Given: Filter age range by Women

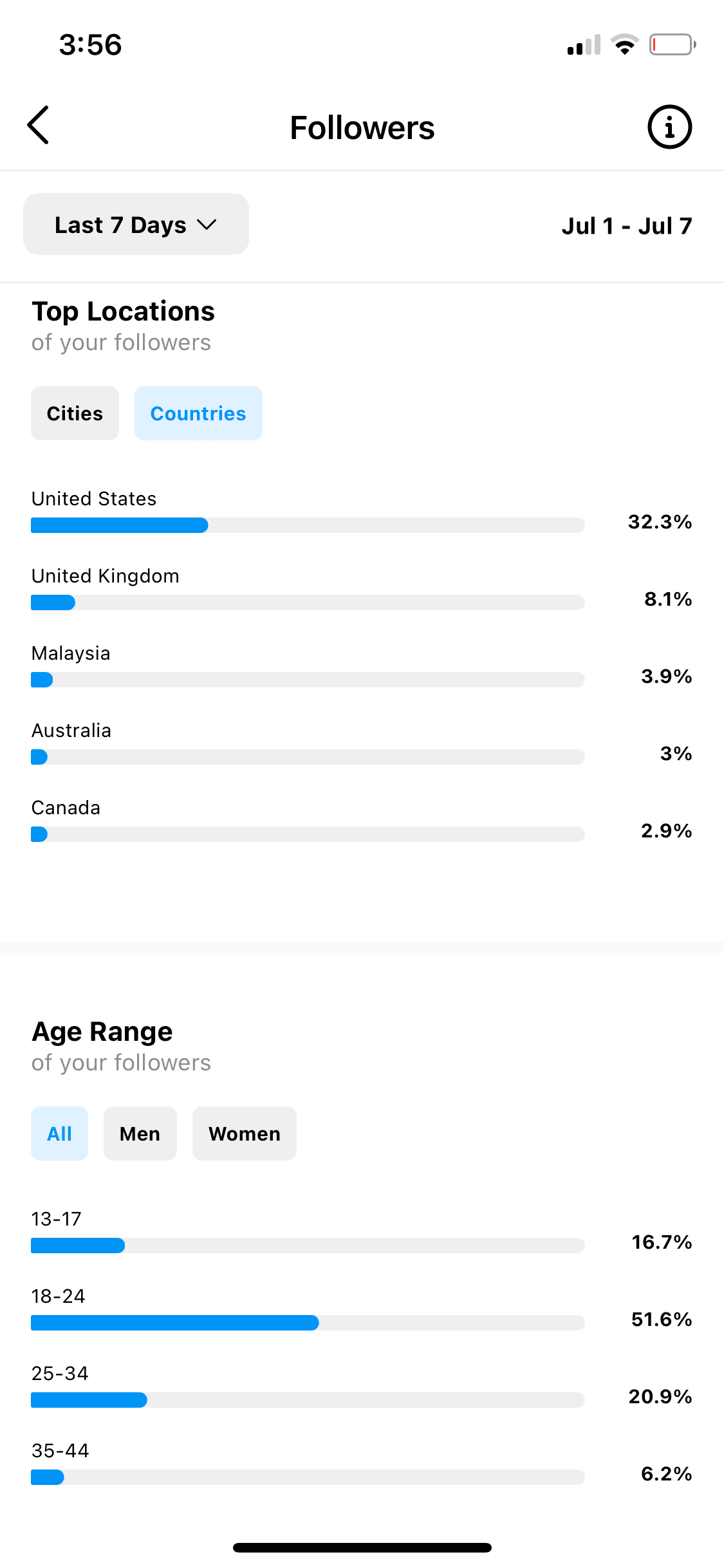Looking at the screenshot, I should [x=245, y=1134].
